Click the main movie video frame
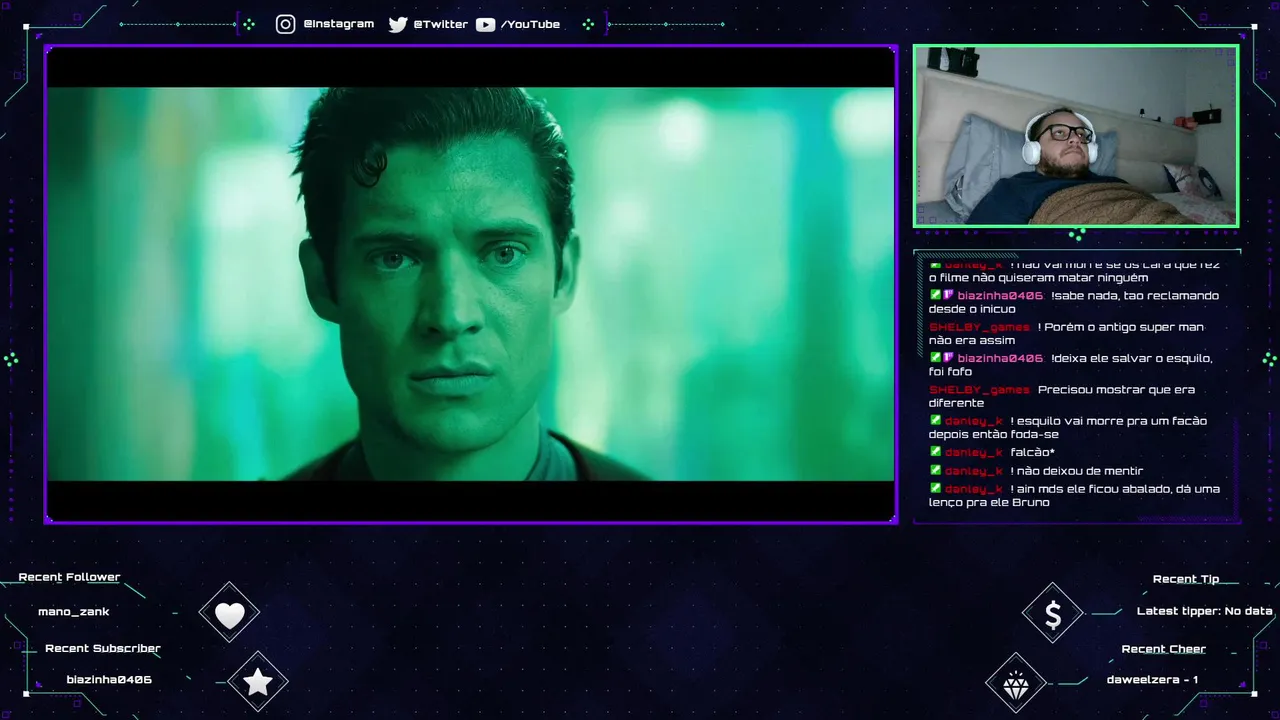1280x720 pixels. point(470,284)
